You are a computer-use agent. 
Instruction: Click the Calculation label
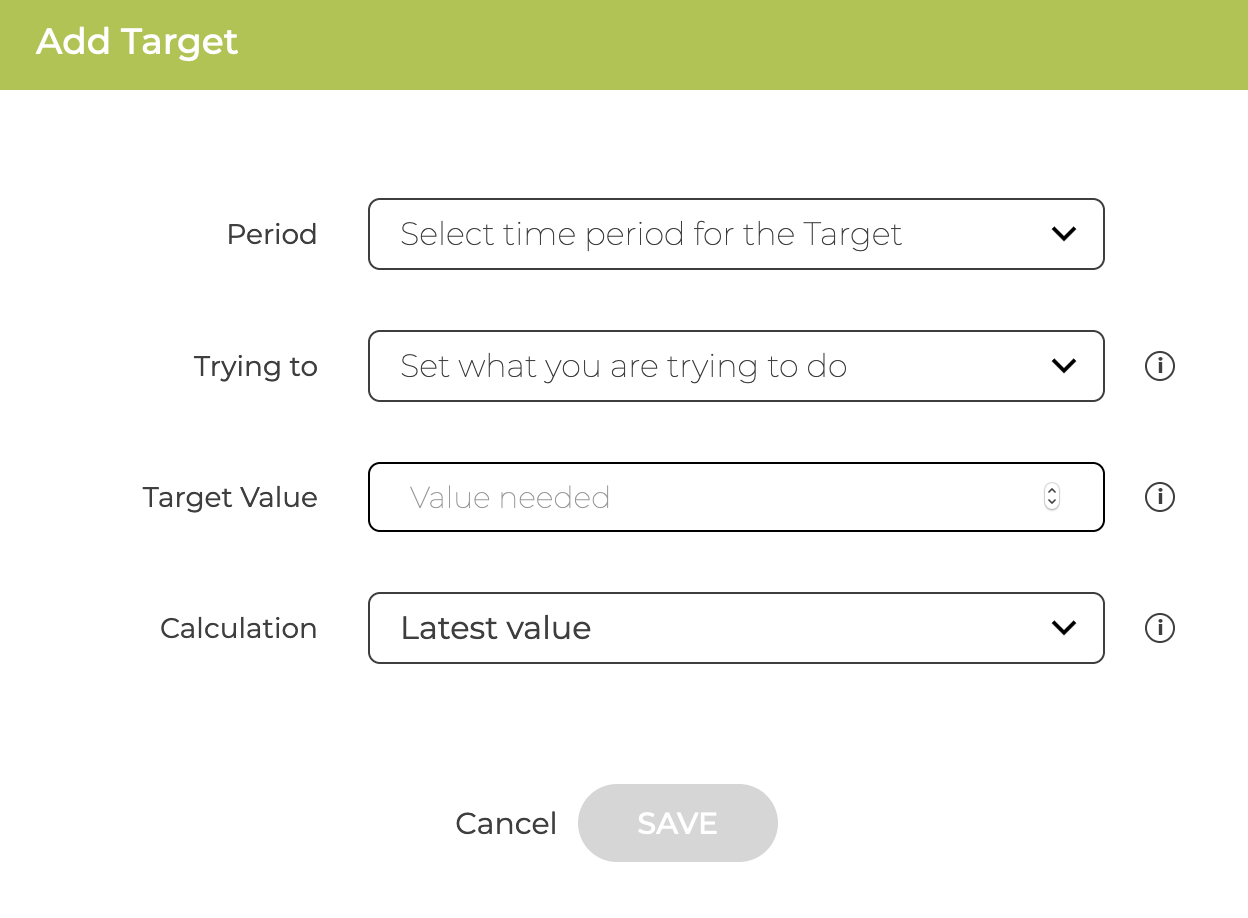(x=238, y=628)
